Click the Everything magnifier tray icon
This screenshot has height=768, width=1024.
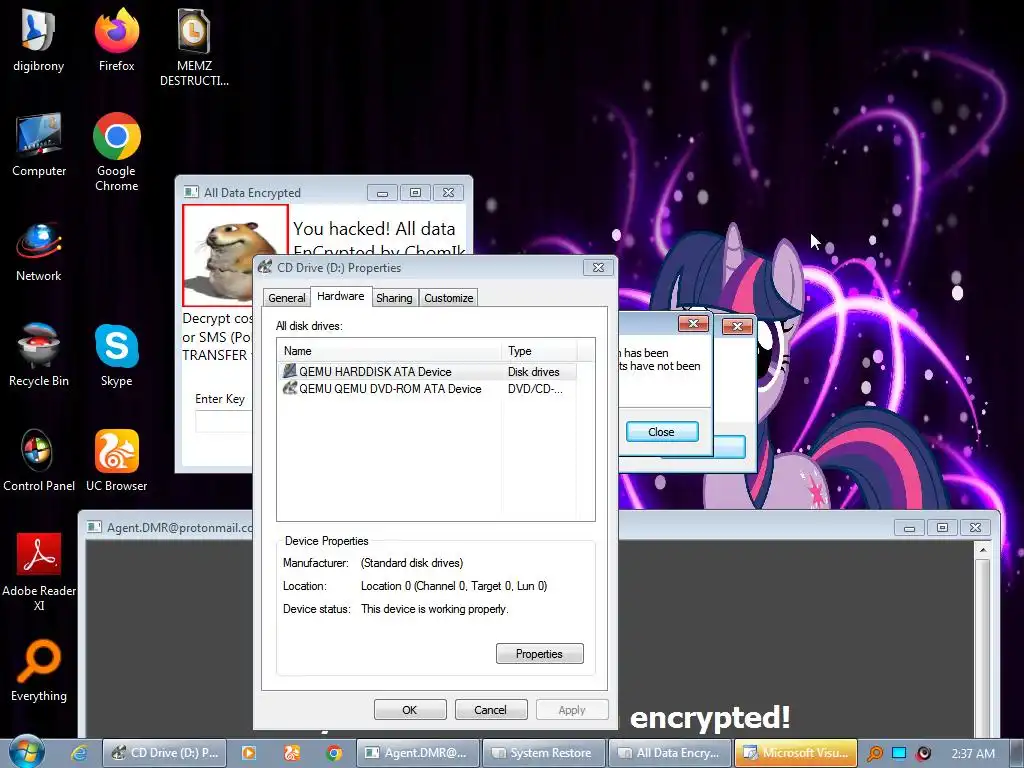pyautogui.click(x=874, y=754)
